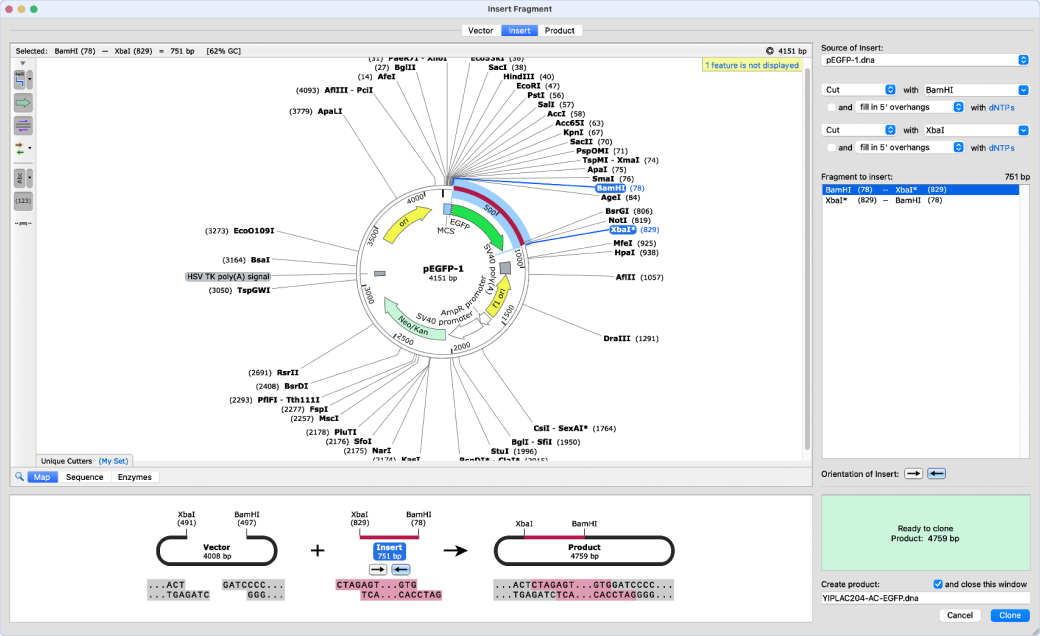Enable fill-in checkbox under XbaI cut
The height and width of the screenshot is (636, 1040).
830,147
